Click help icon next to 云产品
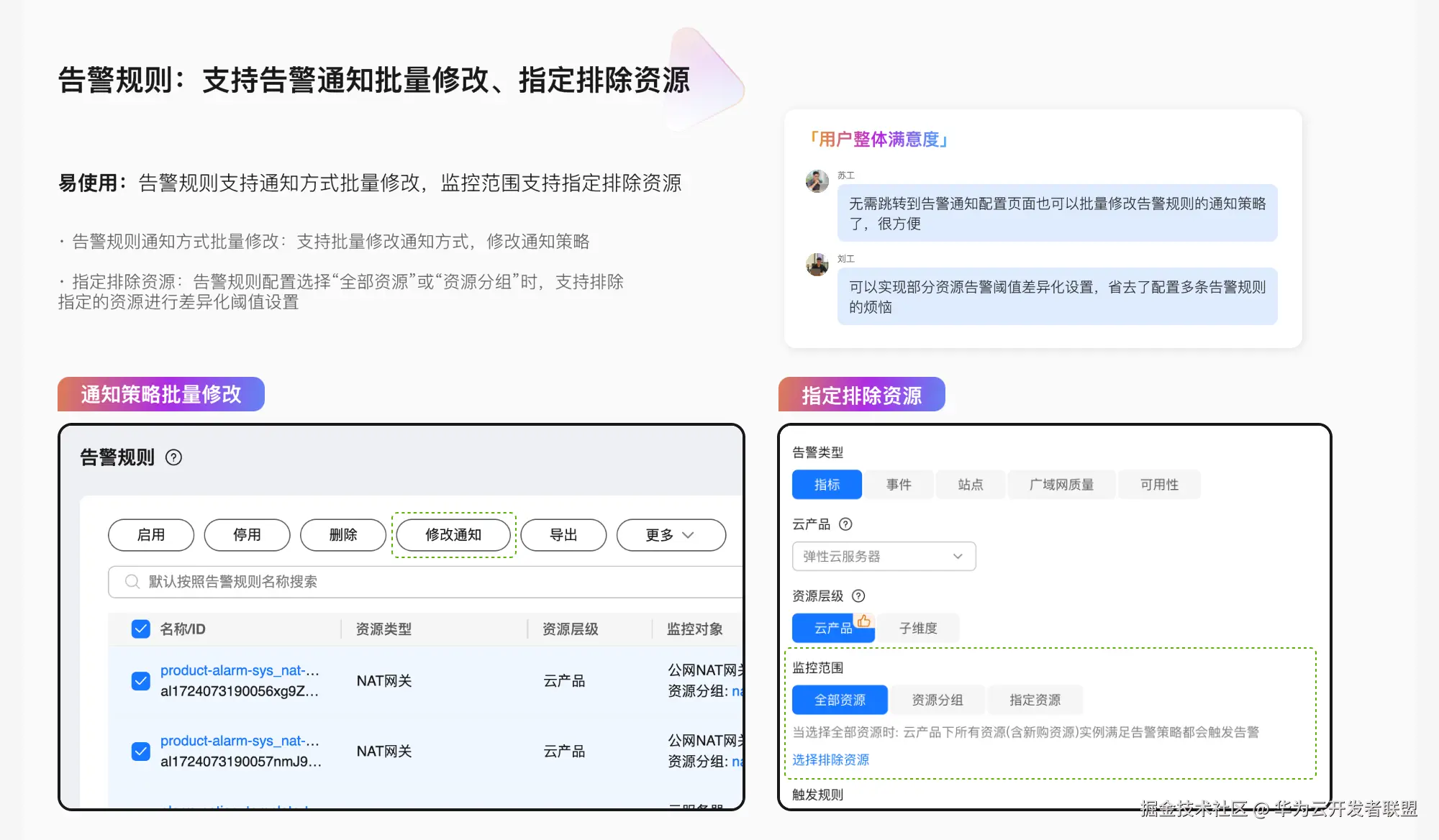Viewport: 1439px width, 840px height. 845,524
